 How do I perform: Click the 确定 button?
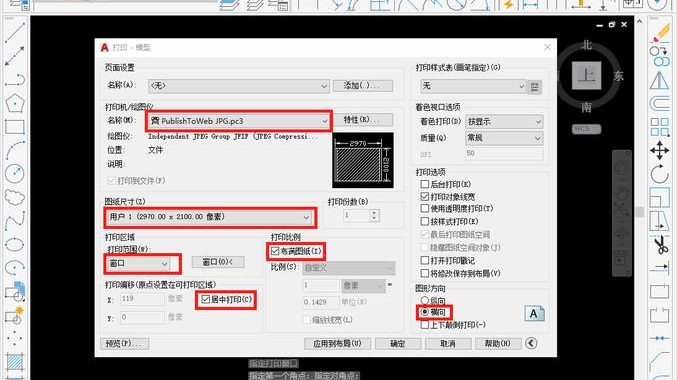tap(398, 344)
